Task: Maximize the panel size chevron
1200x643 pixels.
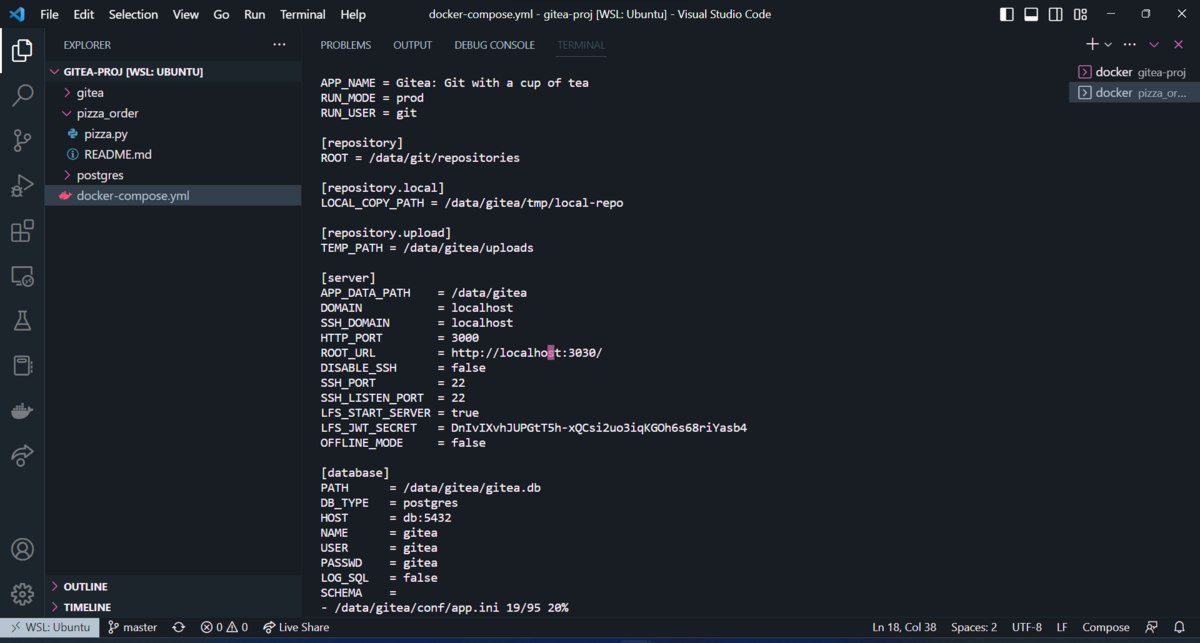Action: coord(1154,44)
